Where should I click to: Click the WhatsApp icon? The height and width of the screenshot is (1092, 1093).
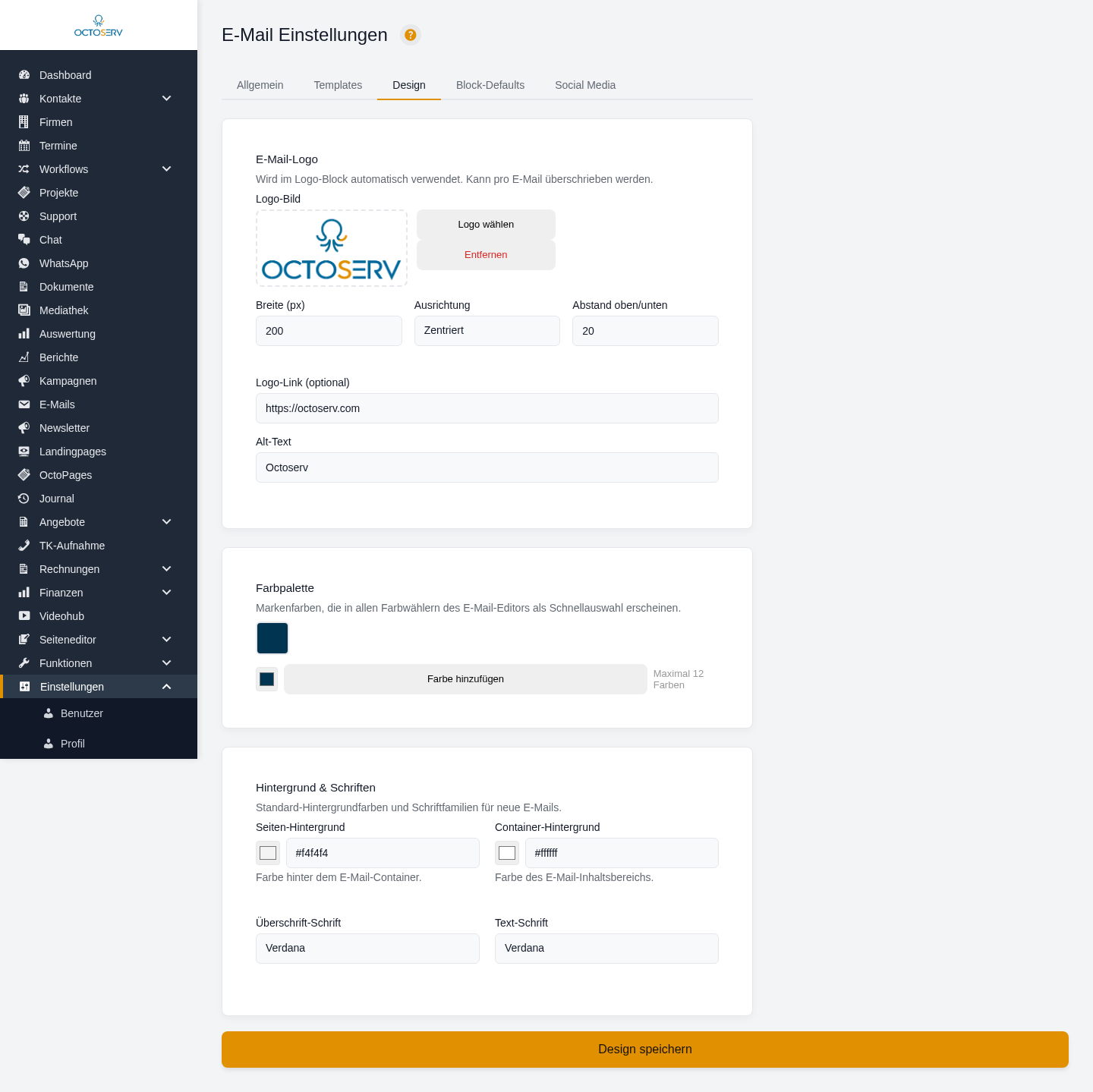point(24,263)
